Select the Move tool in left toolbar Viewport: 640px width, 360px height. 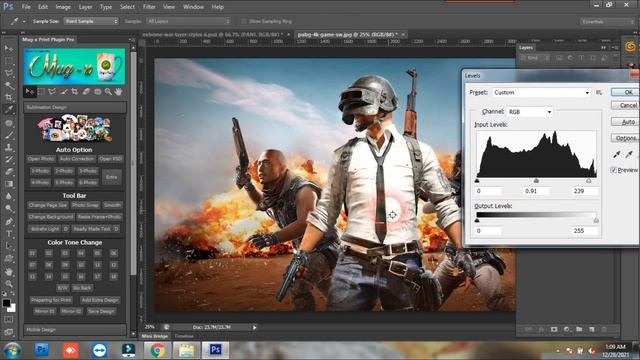pos(9,49)
